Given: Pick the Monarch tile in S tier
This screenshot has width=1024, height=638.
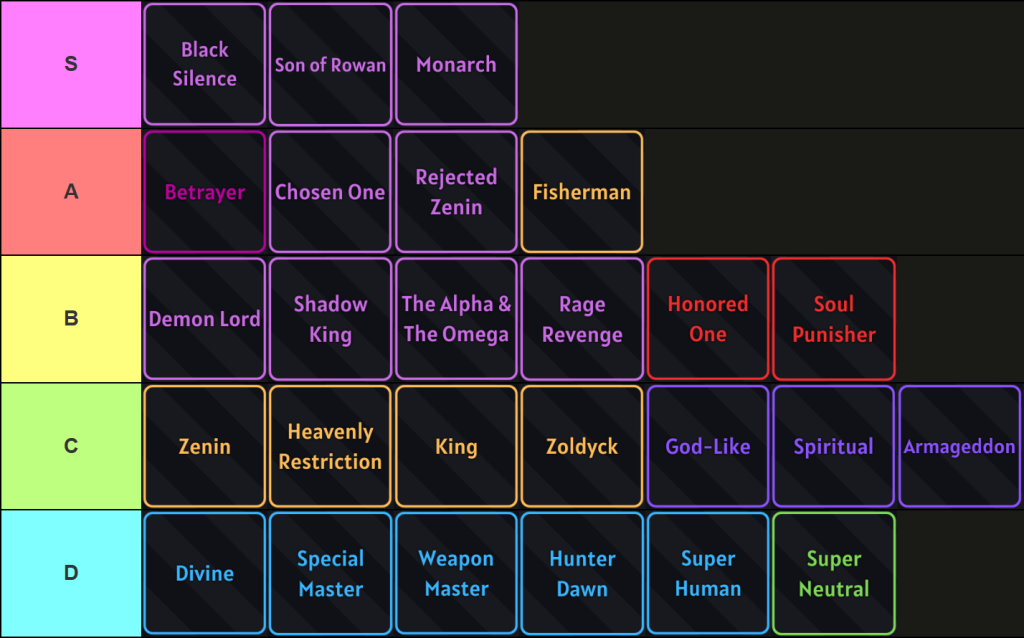Looking at the screenshot, I should coord(456,64).
